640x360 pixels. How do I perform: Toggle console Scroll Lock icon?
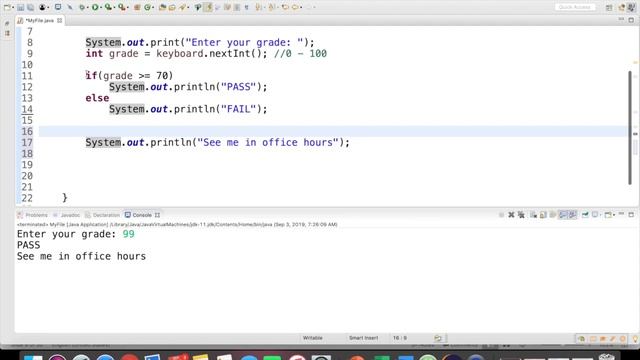(543, 215)
